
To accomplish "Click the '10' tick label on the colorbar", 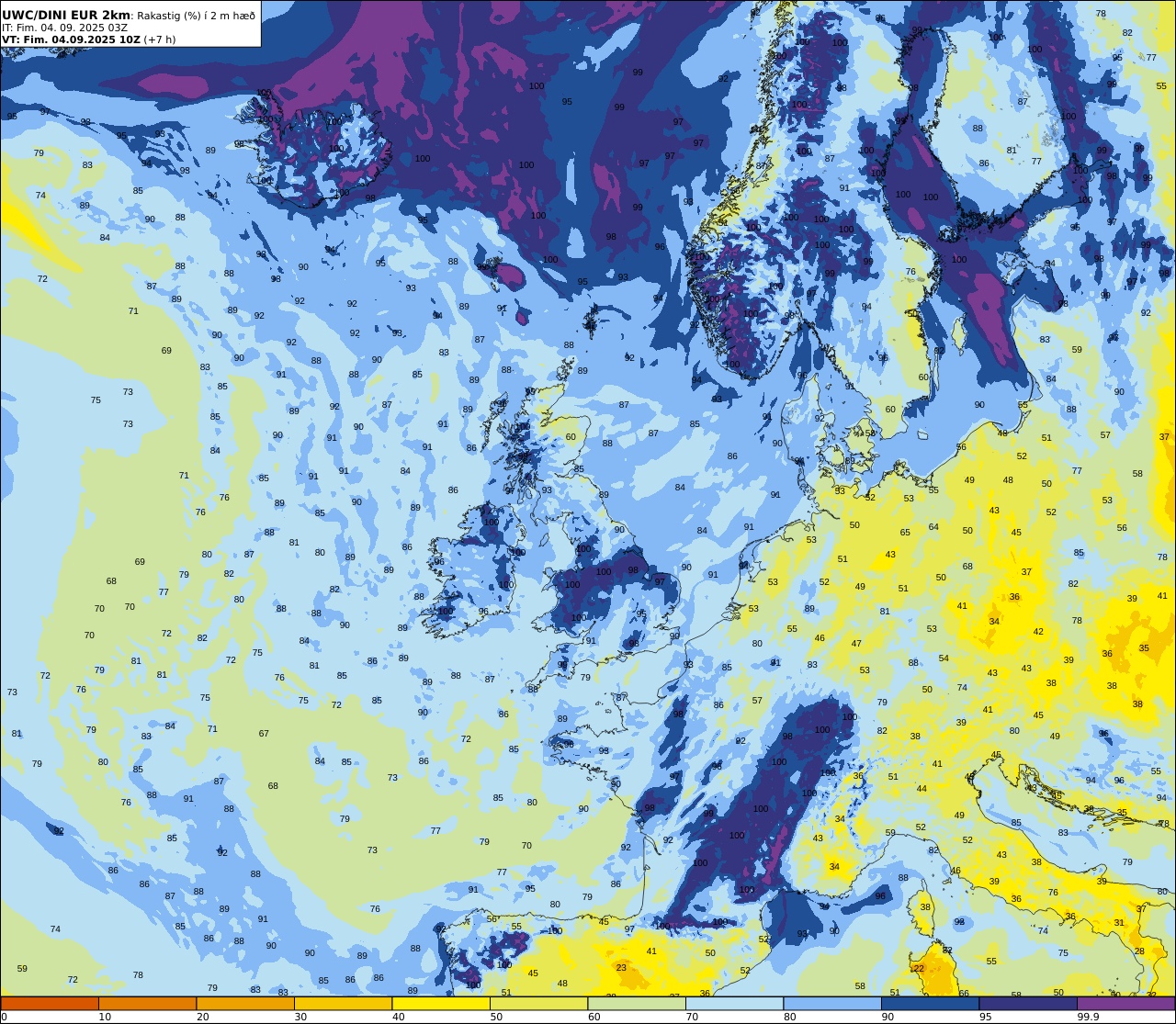I will pyautogui.click(x=106, y=1017).
